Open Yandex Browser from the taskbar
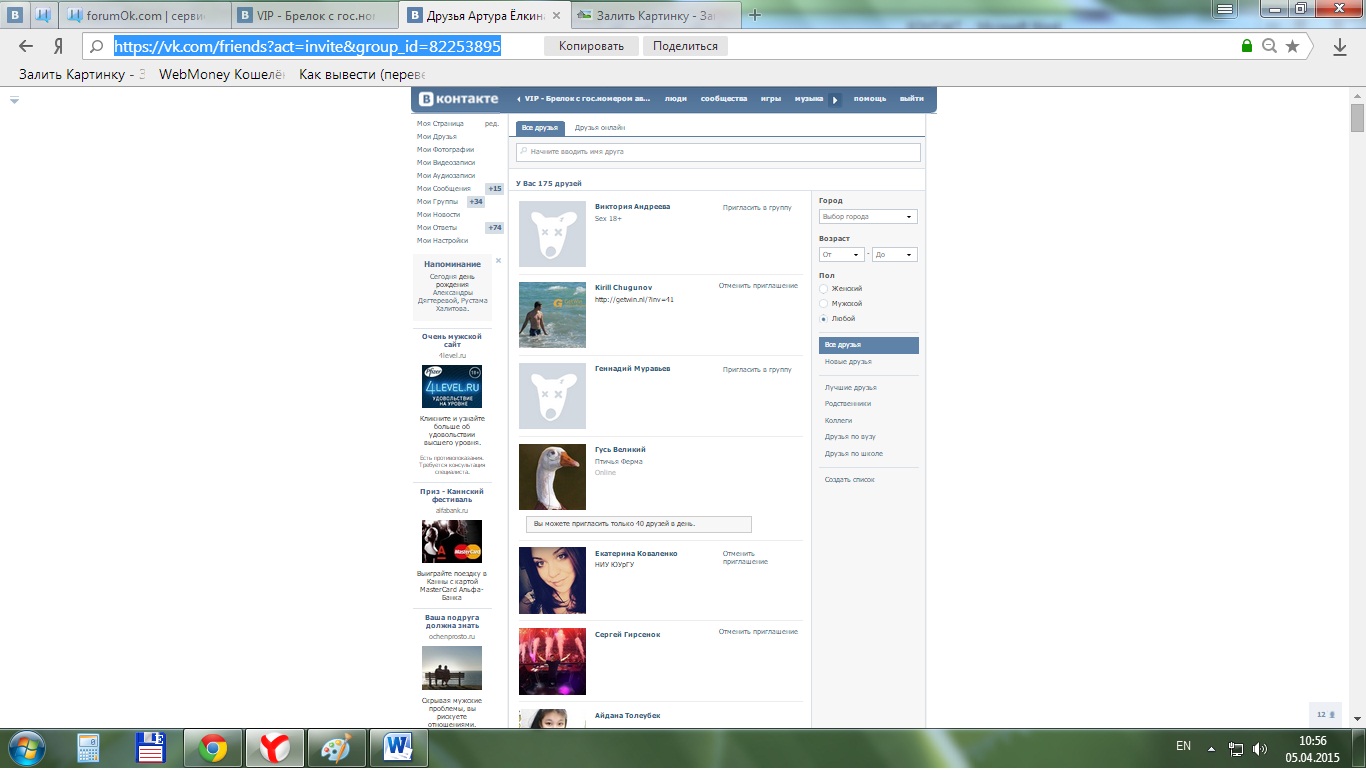1366x770 pixels. 274,748
